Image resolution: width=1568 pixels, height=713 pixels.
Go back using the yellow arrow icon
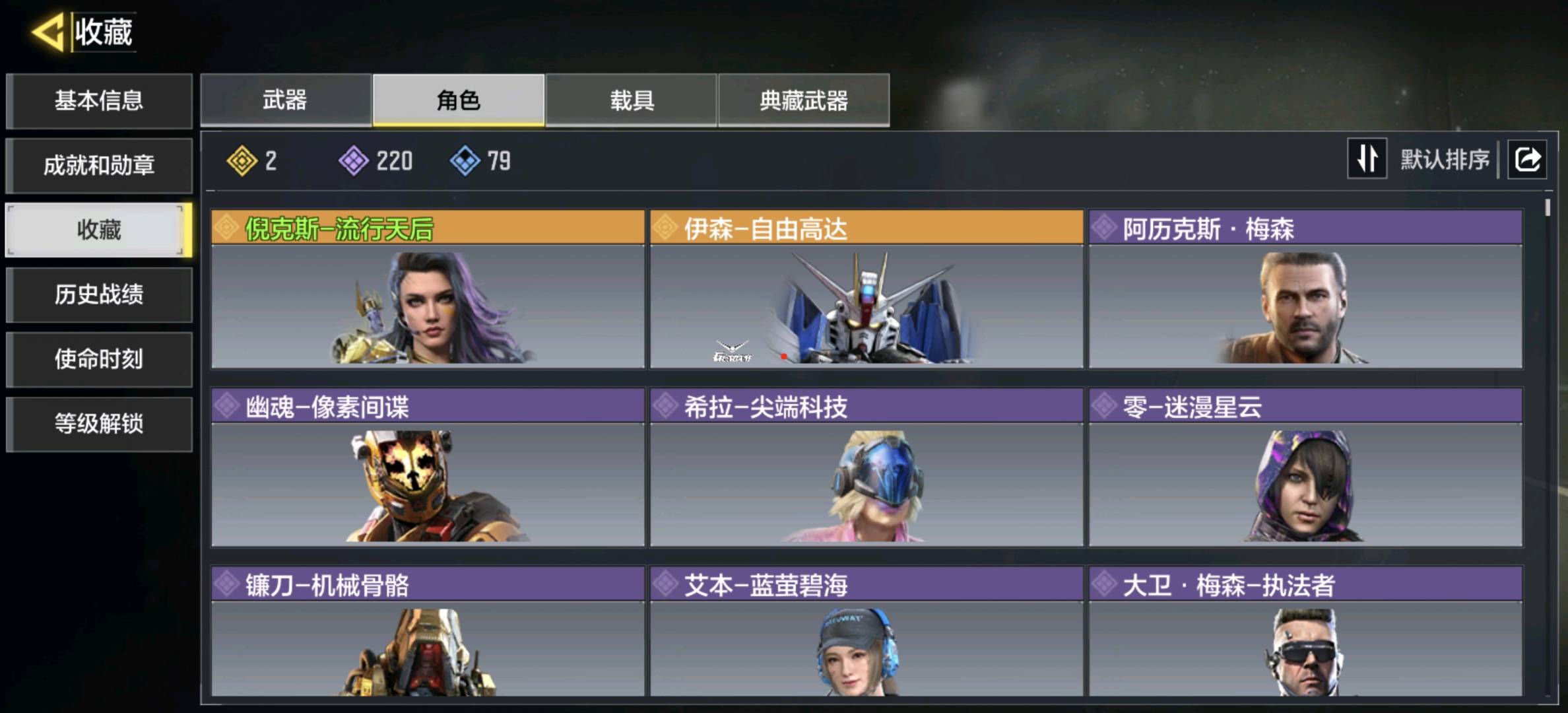[x=48, y=32]
